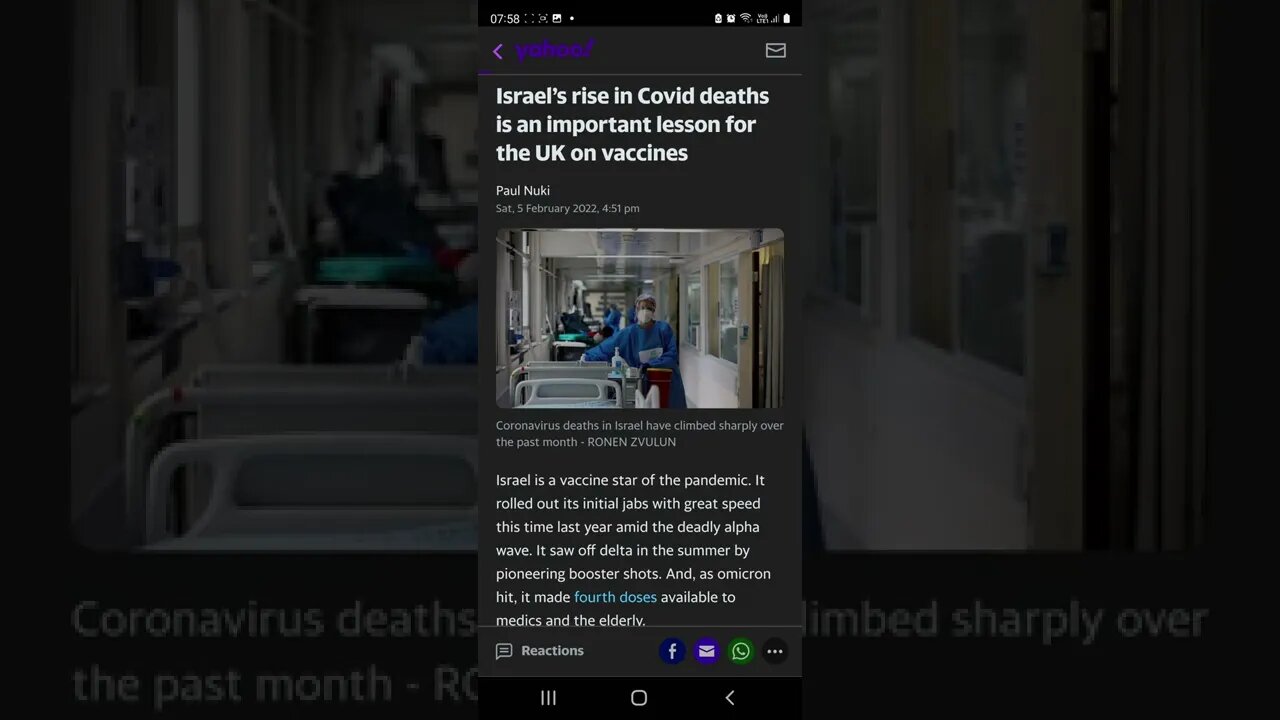Viewport: 1280px width, 720px height.
Task: Open the hospital ward article photo
Action: (640, 318)
